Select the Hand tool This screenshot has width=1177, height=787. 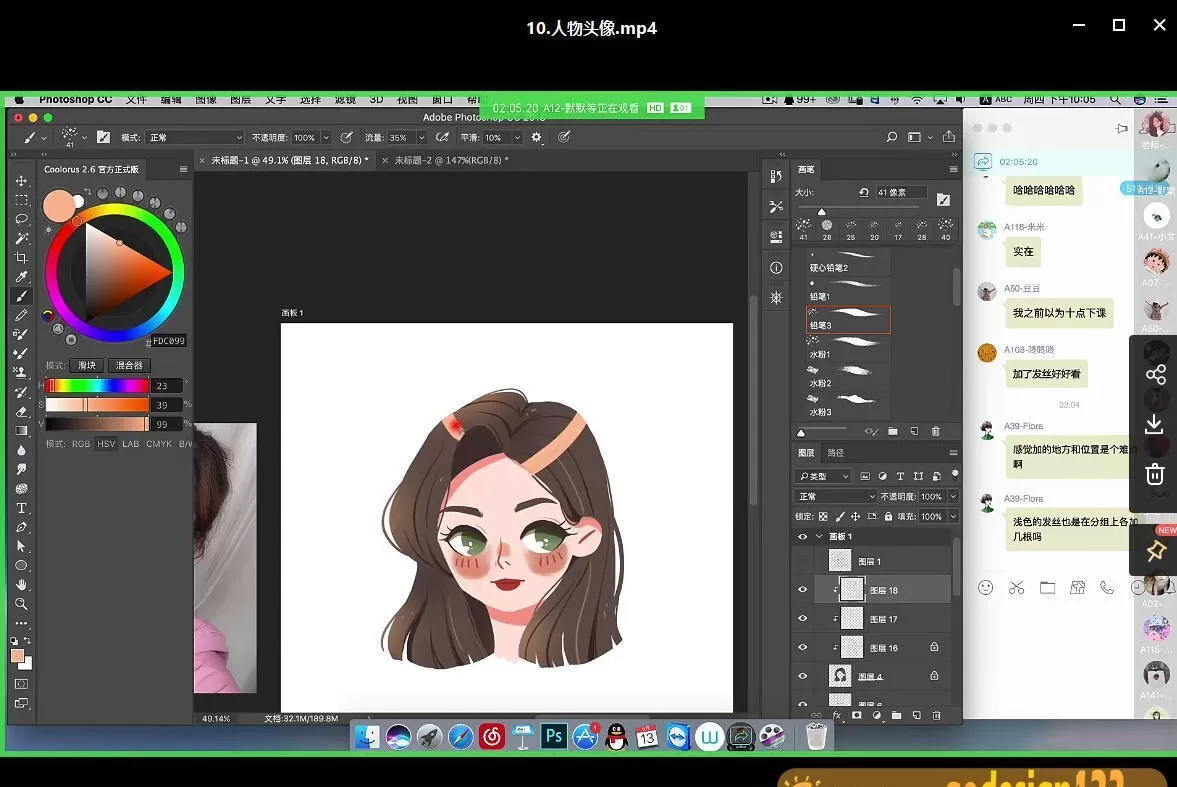pos(21,585)
